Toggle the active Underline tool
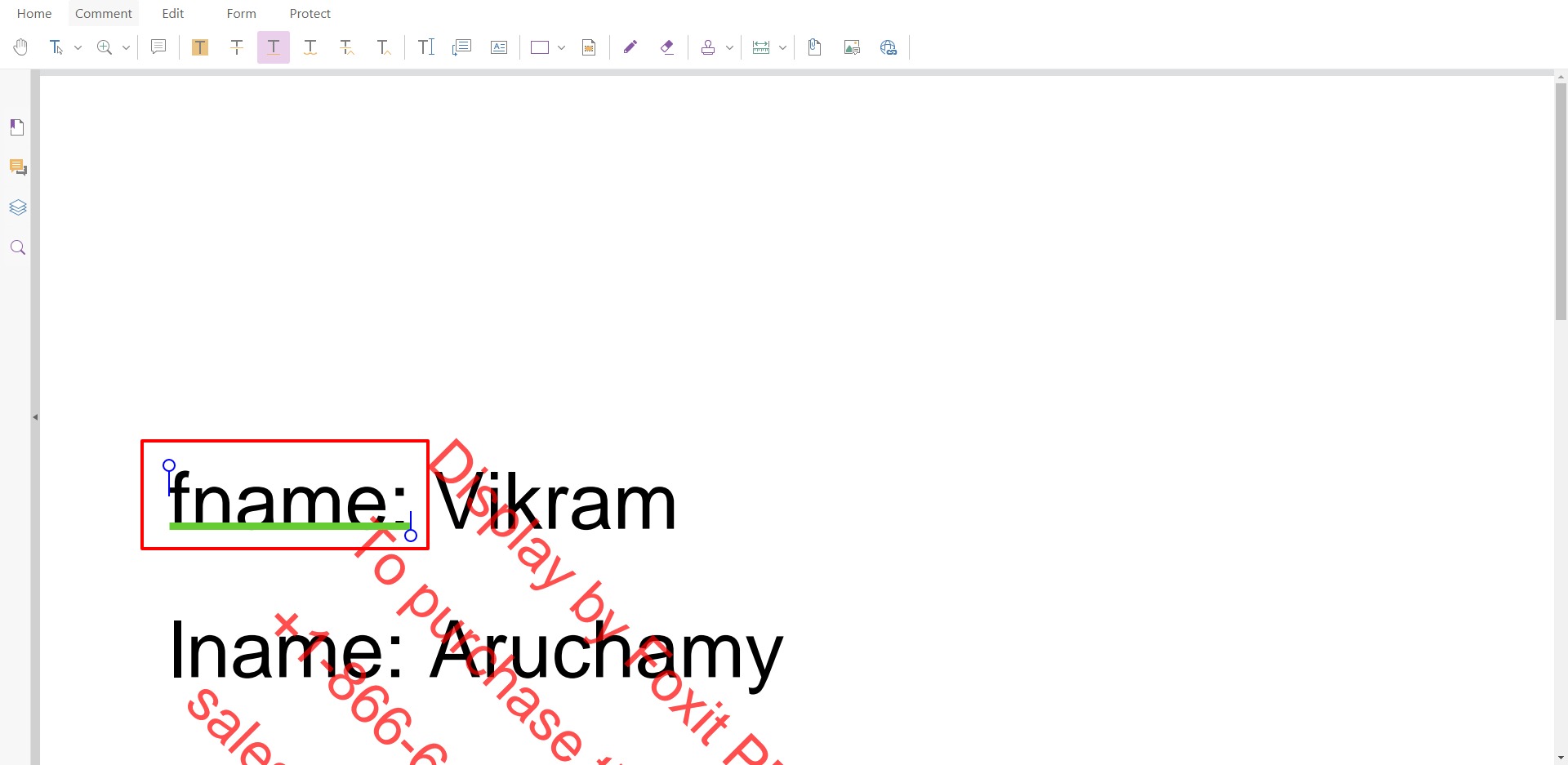Viewport: 1568px width, 765px height. tap(274, 47)
